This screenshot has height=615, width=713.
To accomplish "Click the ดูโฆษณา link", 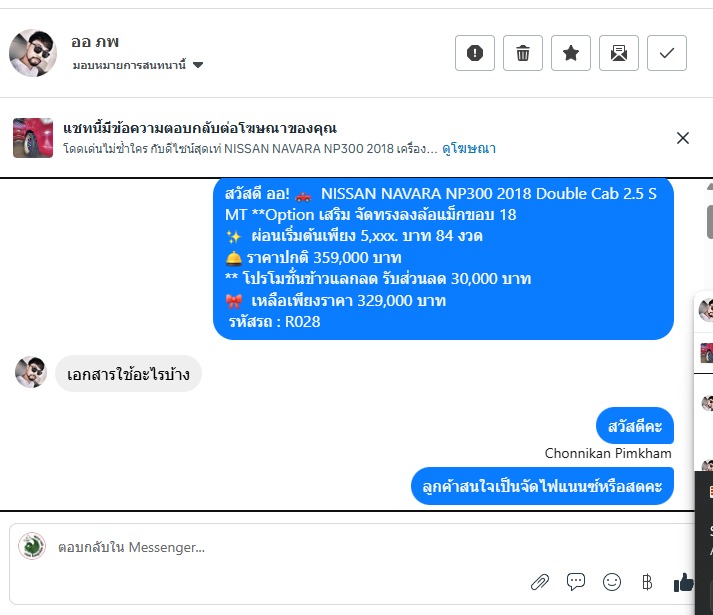I will pyautogui.click(x=469, y=149).
